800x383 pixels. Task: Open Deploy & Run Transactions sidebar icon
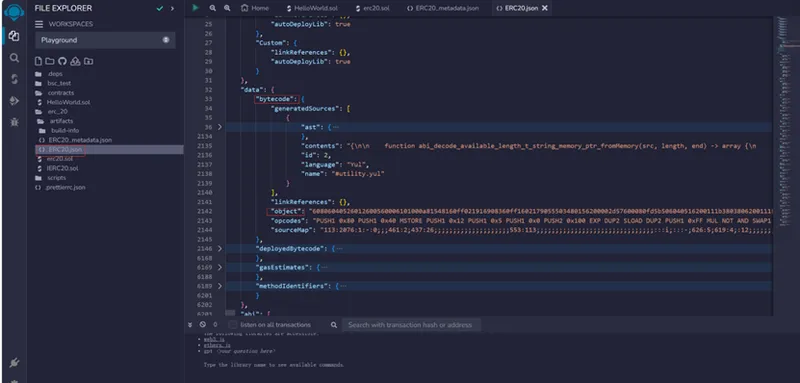click(14, 101)
